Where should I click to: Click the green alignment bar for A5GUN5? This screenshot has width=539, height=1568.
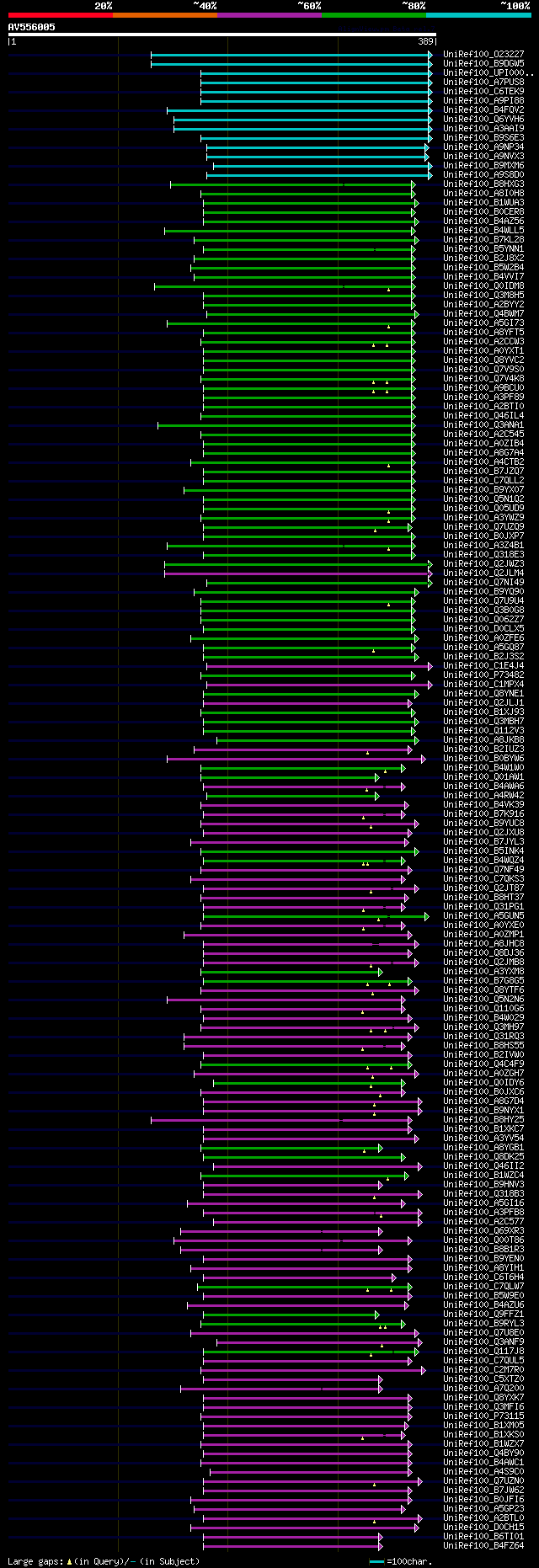(315, 915)
